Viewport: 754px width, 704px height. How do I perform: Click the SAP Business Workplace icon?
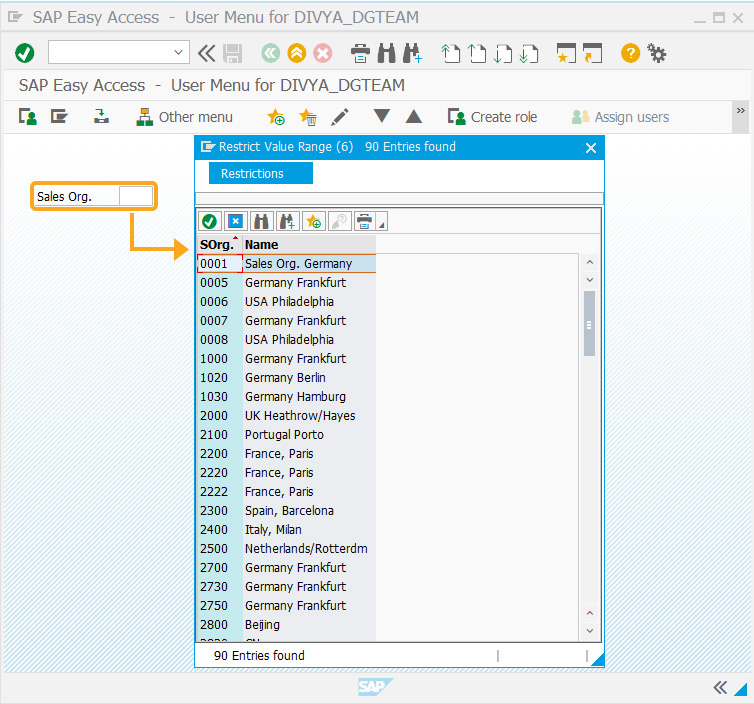tap(101, 116)
